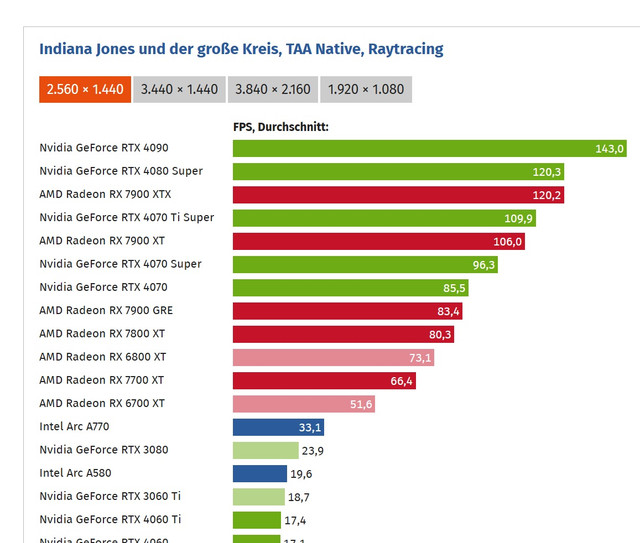This screenshot has width=640, height=543.
Task: Click the AMD Radeon RX 6800 XT label
Action: 102,357
